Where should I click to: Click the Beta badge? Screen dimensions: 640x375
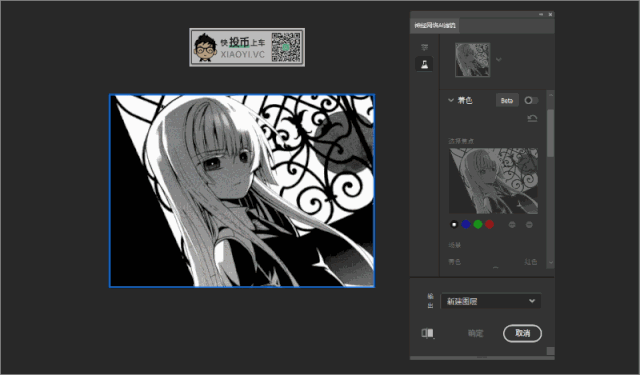coord(507,100)
